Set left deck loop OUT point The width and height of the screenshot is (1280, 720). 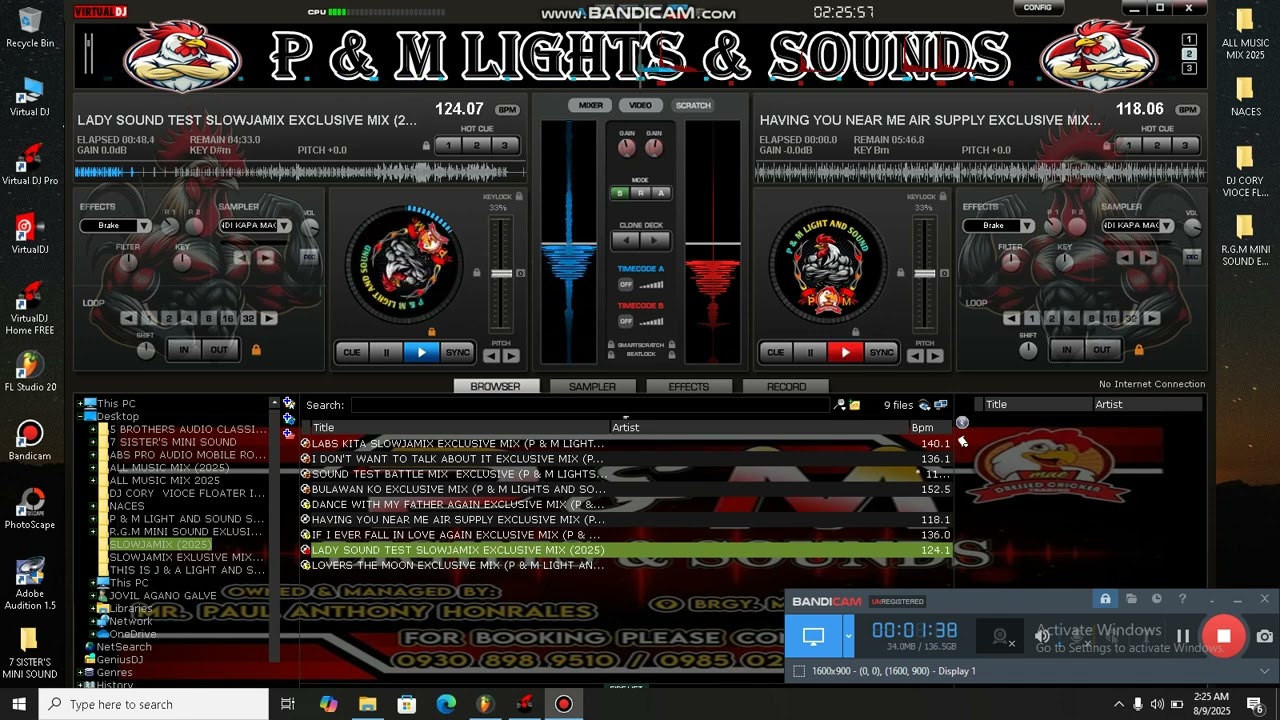219,350
